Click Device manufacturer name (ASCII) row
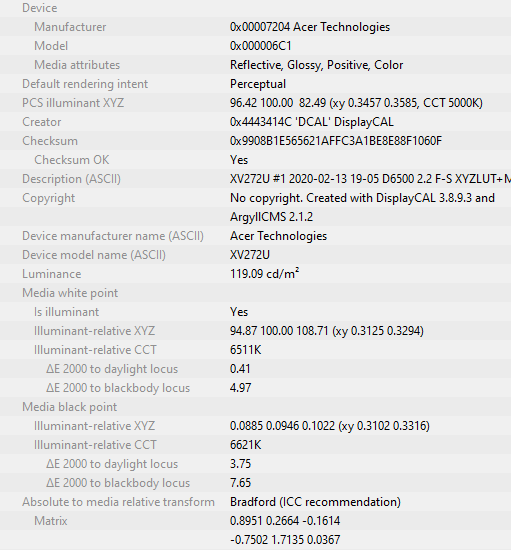The height and width of the screenshot is (550, 512). [255, 236]
